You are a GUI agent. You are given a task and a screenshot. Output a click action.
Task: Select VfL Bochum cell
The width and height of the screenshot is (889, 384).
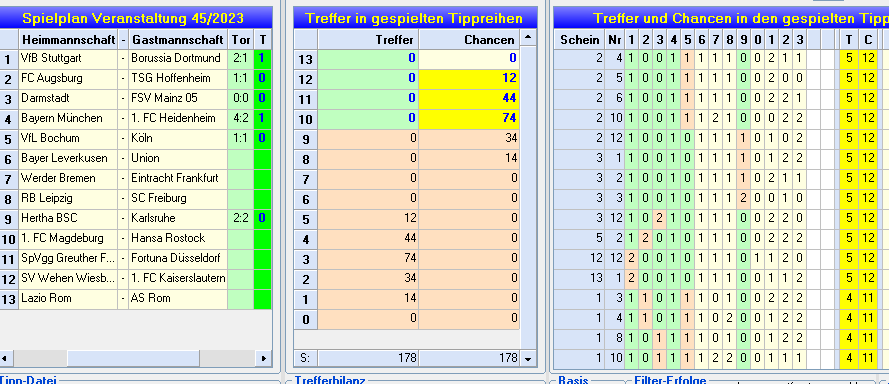tap(68, 138)
